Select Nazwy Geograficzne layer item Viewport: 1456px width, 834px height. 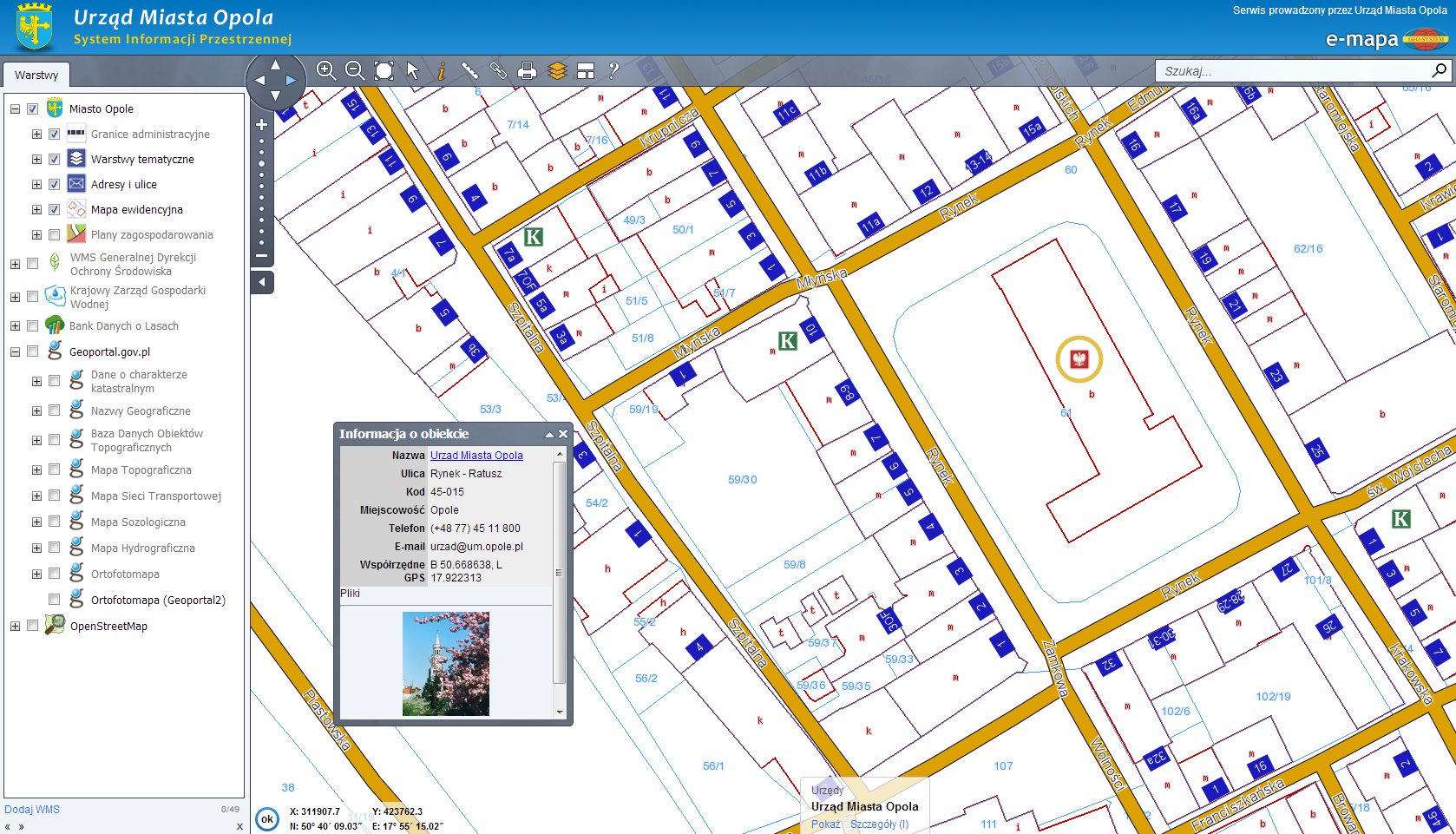click(141, 411)
